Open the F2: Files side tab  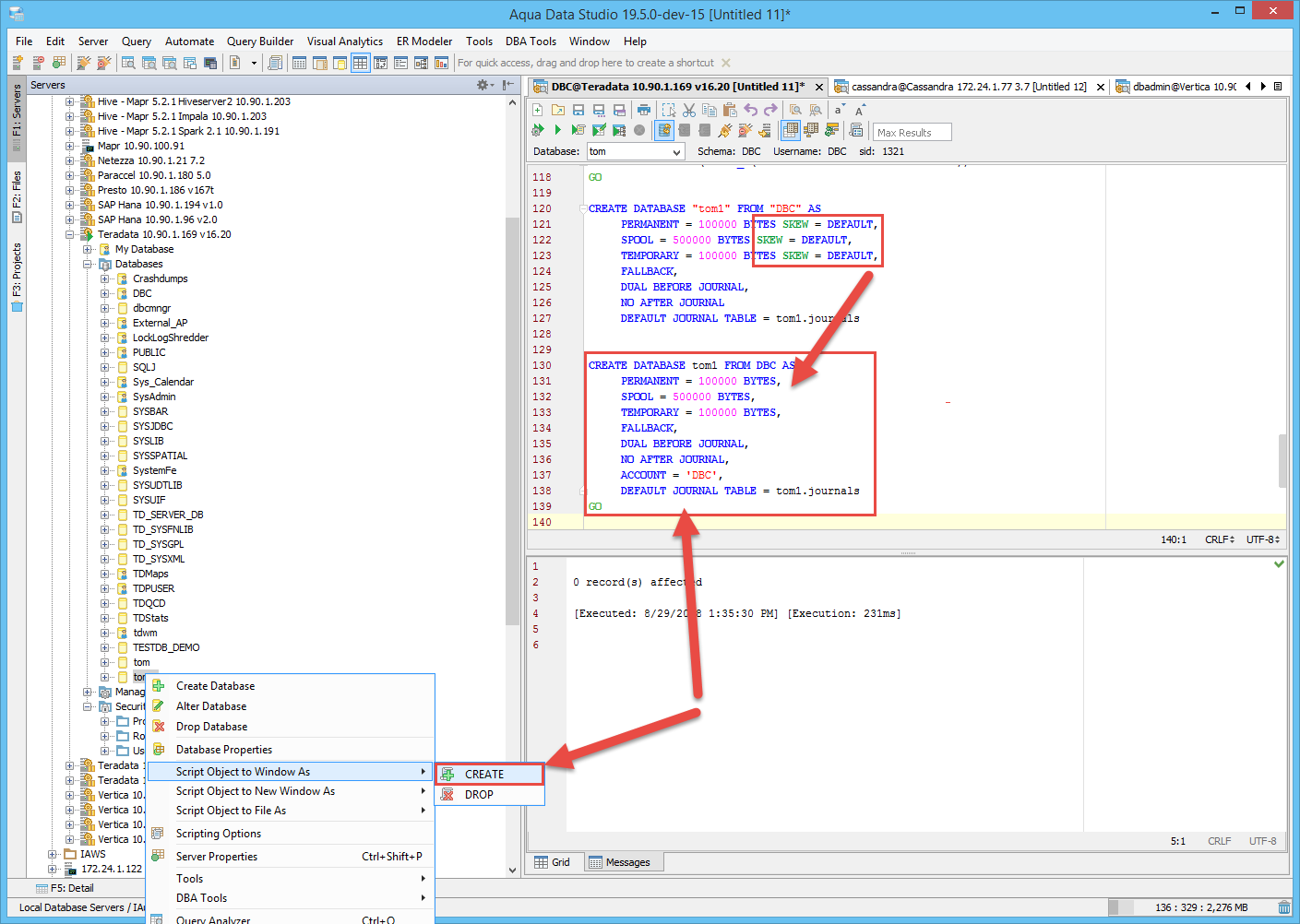[17, 196]
